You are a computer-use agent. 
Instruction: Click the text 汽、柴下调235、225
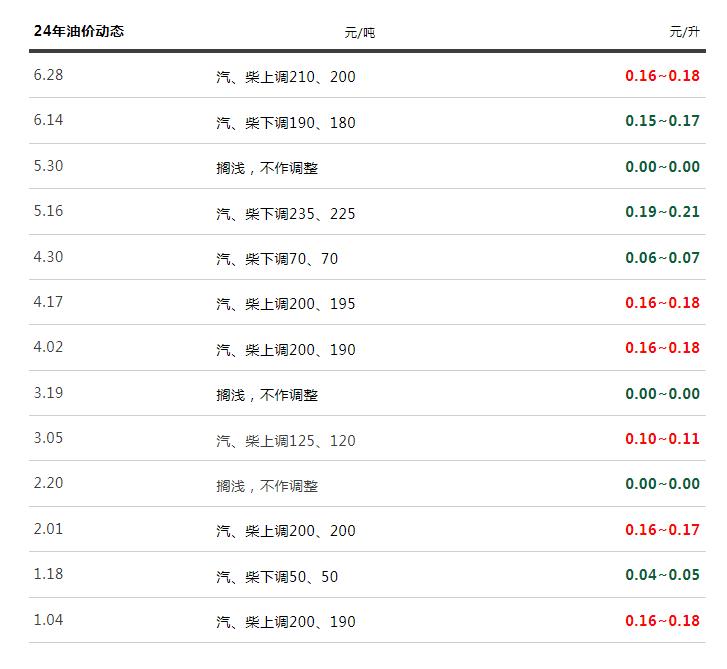coord(285,214)
